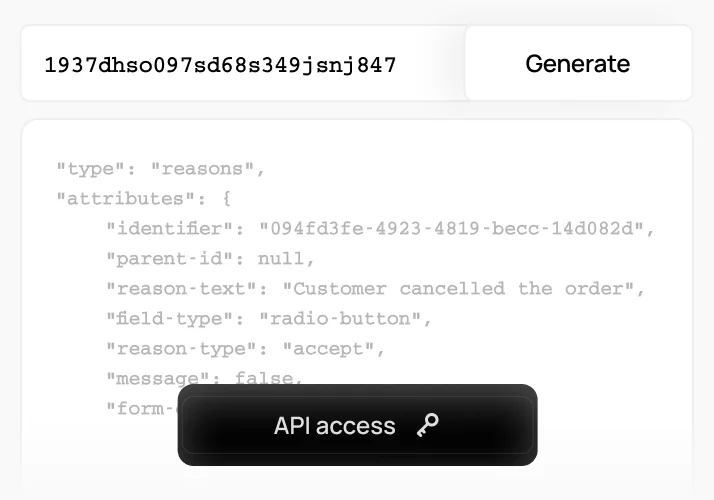
Task: Click the null value in parent-id
Action: pyautogui.click(x=281, y=259)
